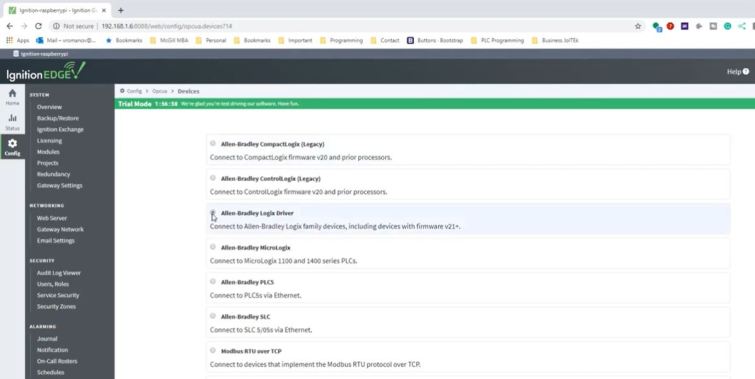Viewport: 755px width, 379px height.
Task: Open the Status section chart icon
Action: pyautogui.click(x=13, y=122)
